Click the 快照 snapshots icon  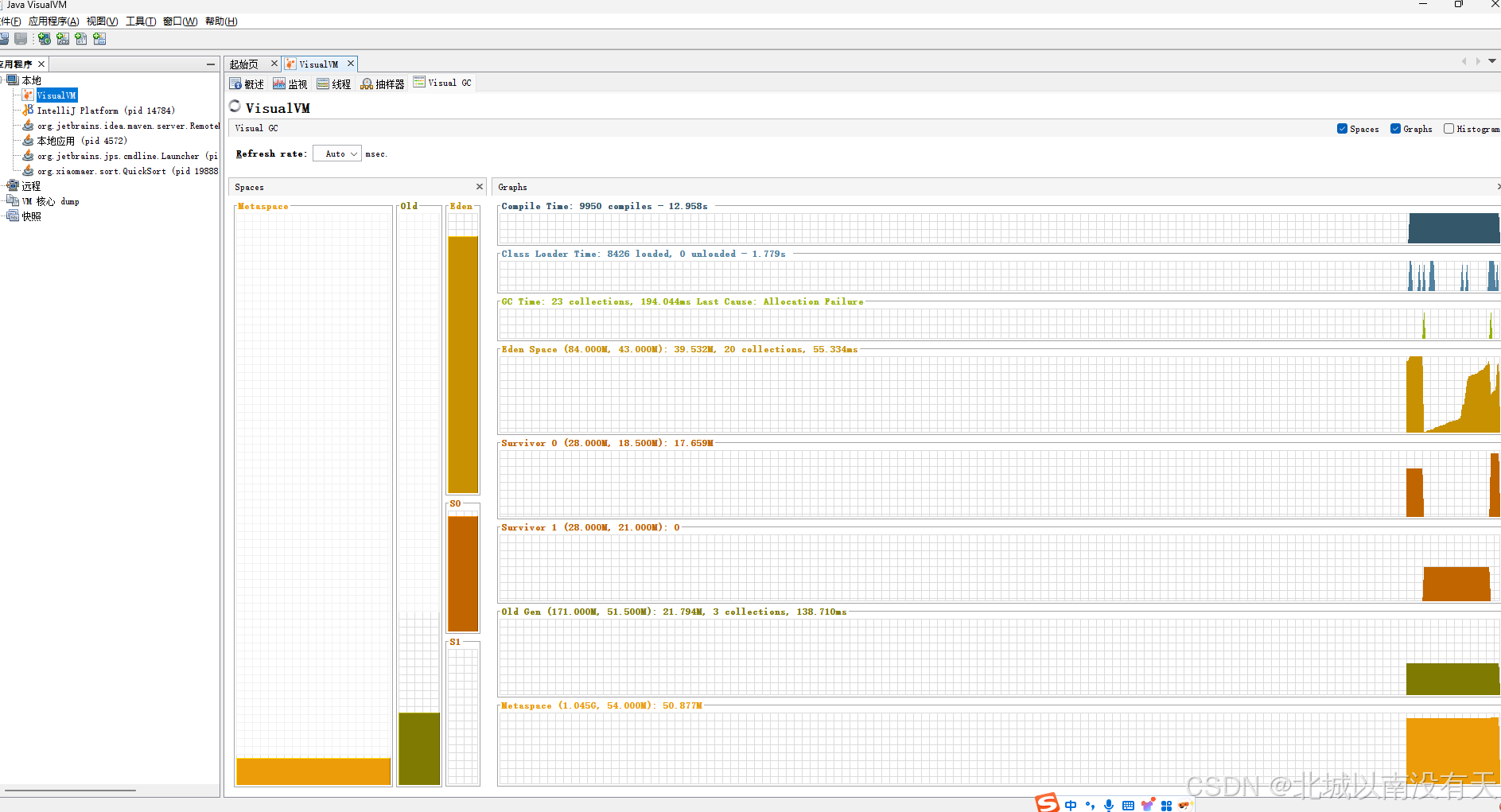coord(13,216)
